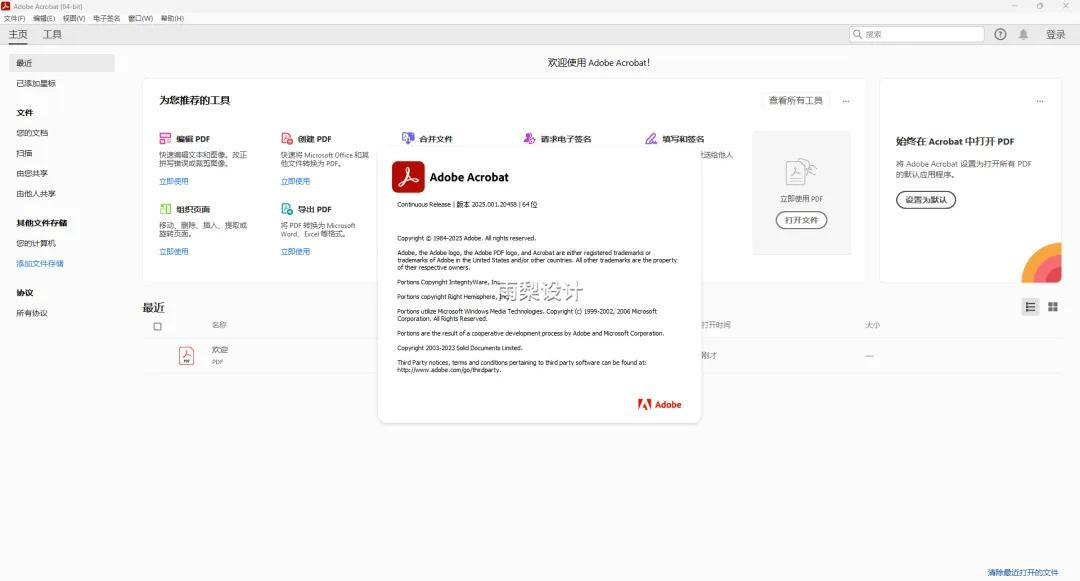Image resolution: width=1080 pixels, height=581 pixels.
Task: Tick the select-all checkbox in recent list
Action: coord(158,326)
